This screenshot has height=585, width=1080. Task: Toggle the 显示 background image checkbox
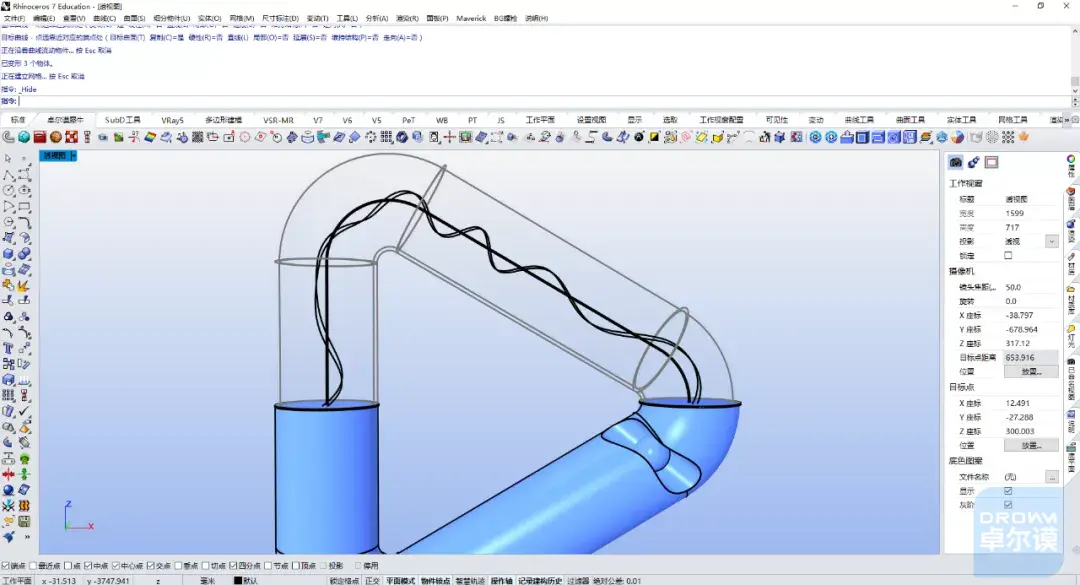(1008, 491)
